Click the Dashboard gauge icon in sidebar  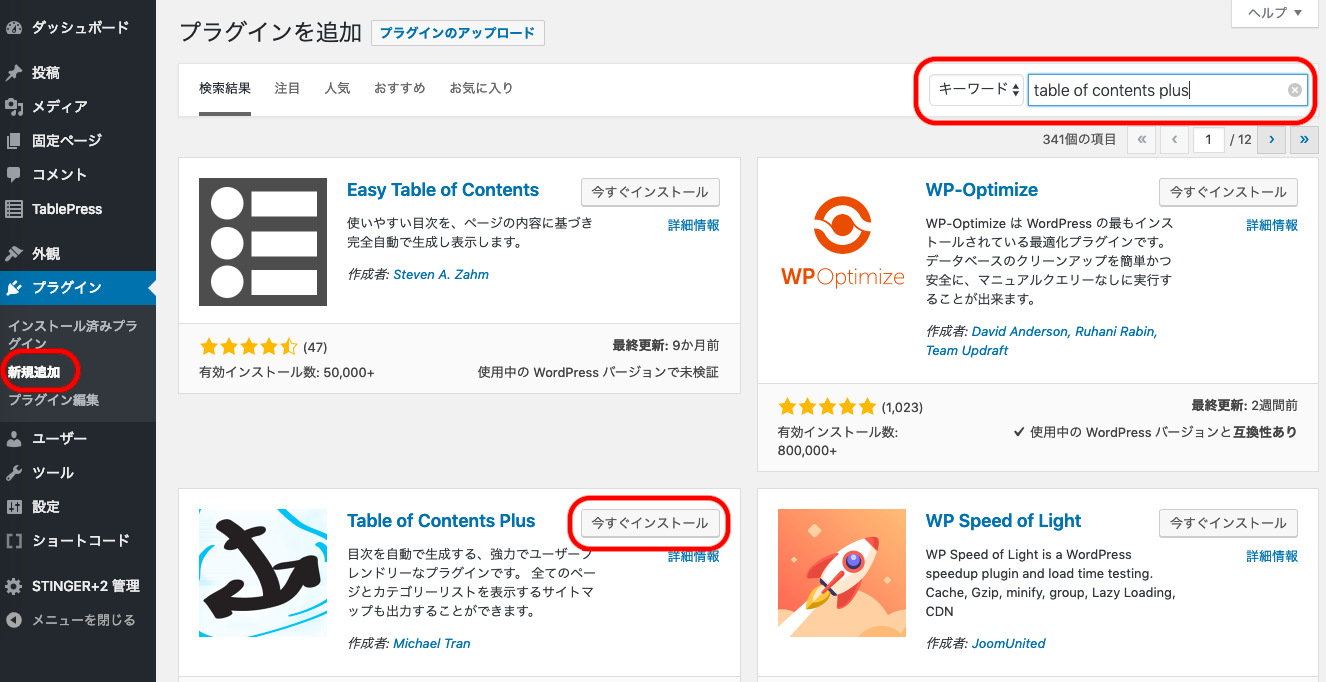pos(14,28)
